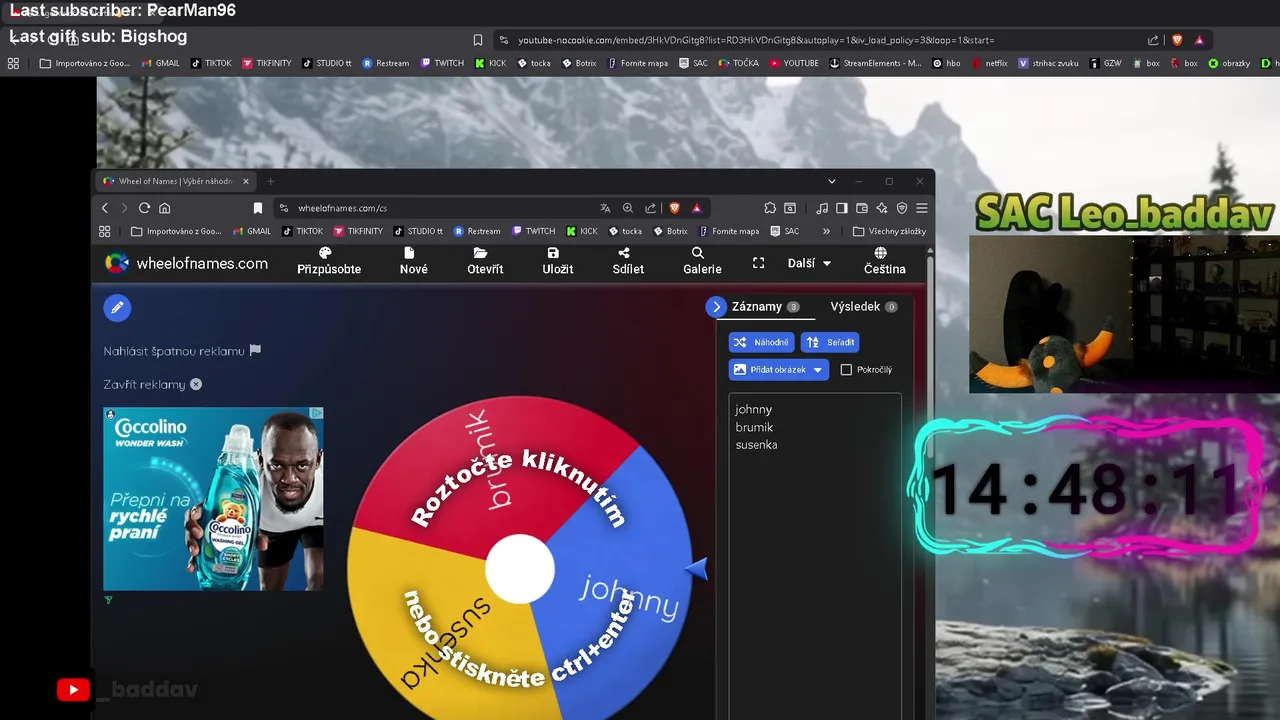This screenshot has height=720, width=1280.
Task: Spin the wheel by clicking its center
Action: (x=520, y=569)
